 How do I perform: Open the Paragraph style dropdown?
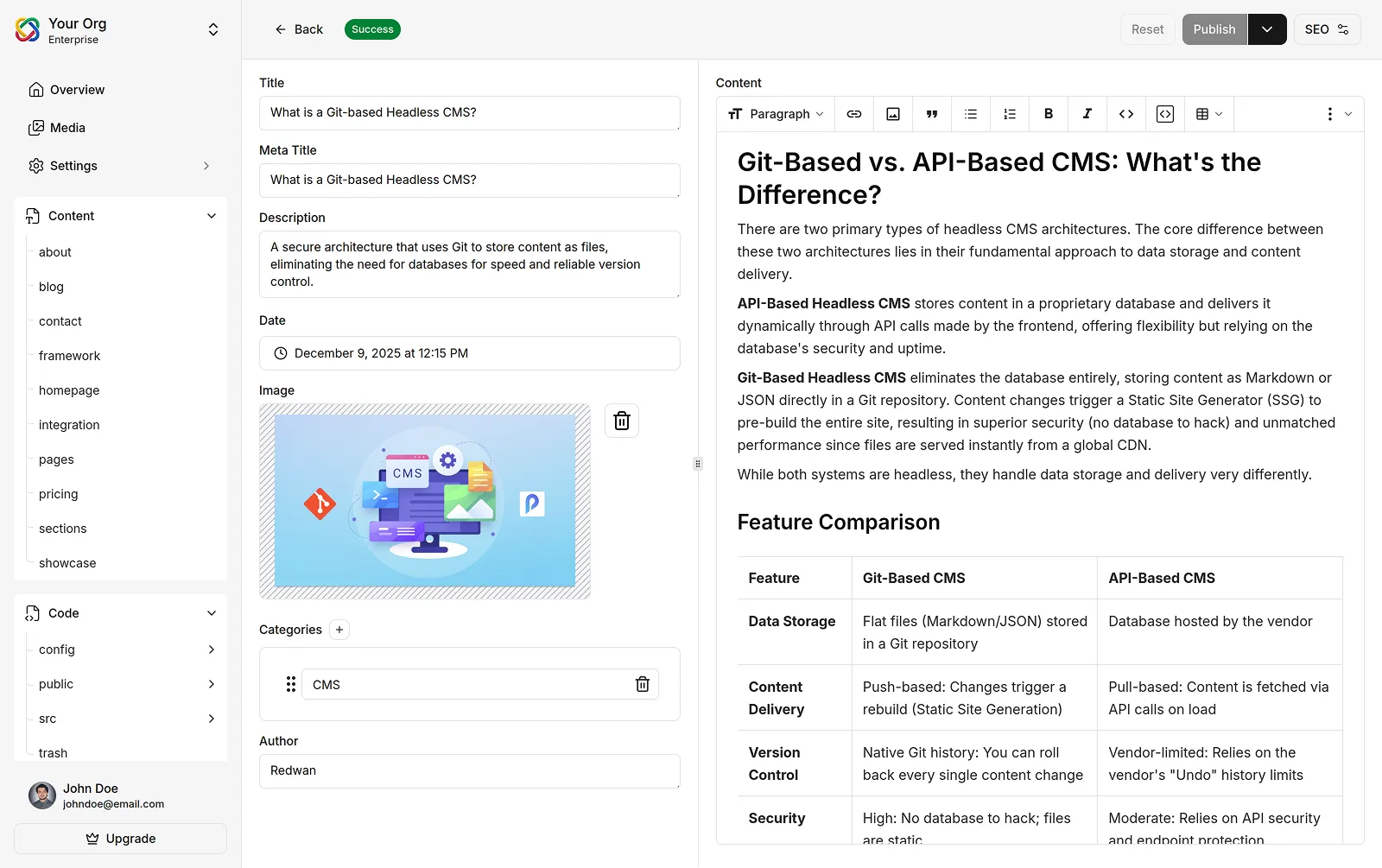(x=775, y=113)
